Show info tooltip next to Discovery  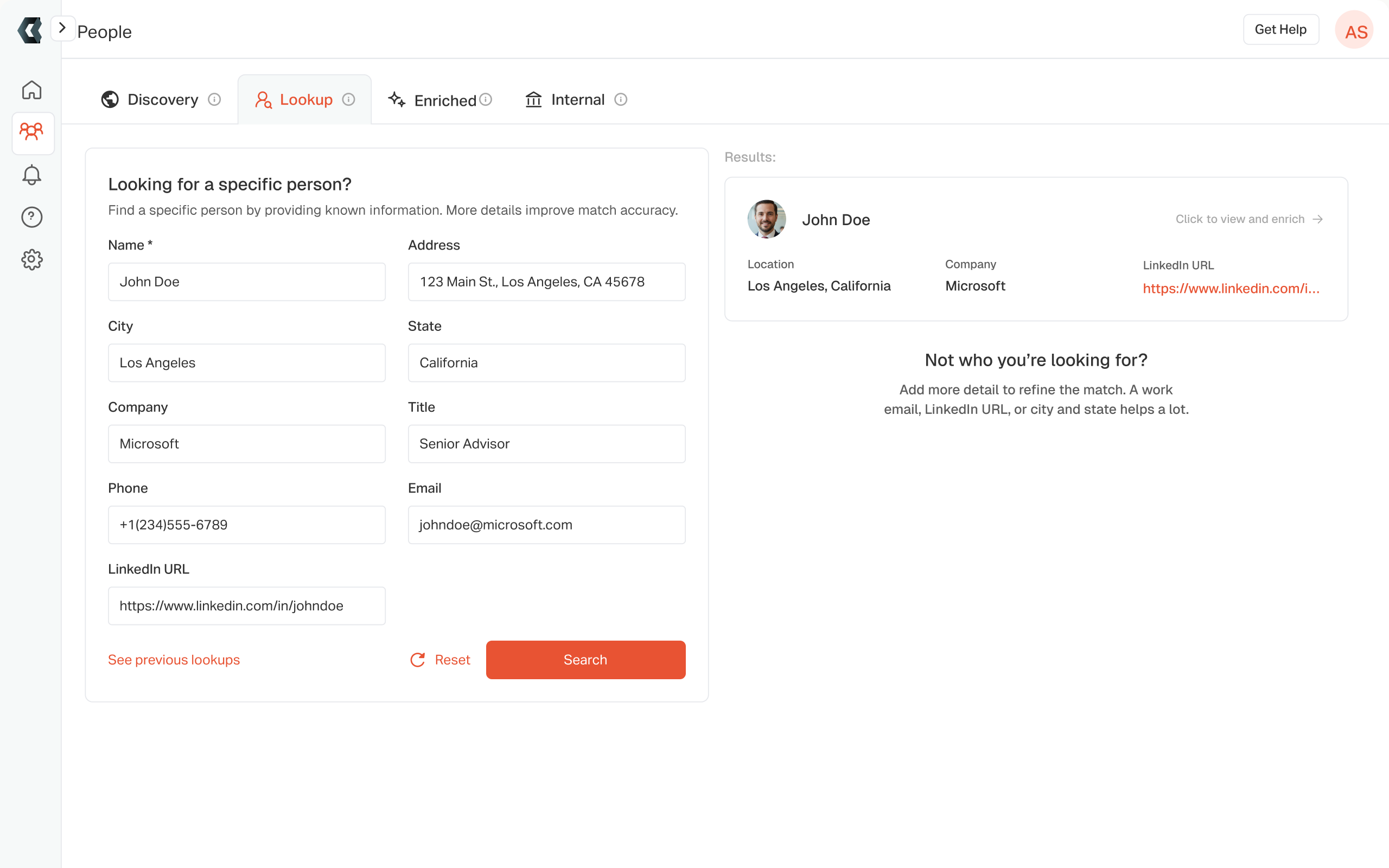215,99
